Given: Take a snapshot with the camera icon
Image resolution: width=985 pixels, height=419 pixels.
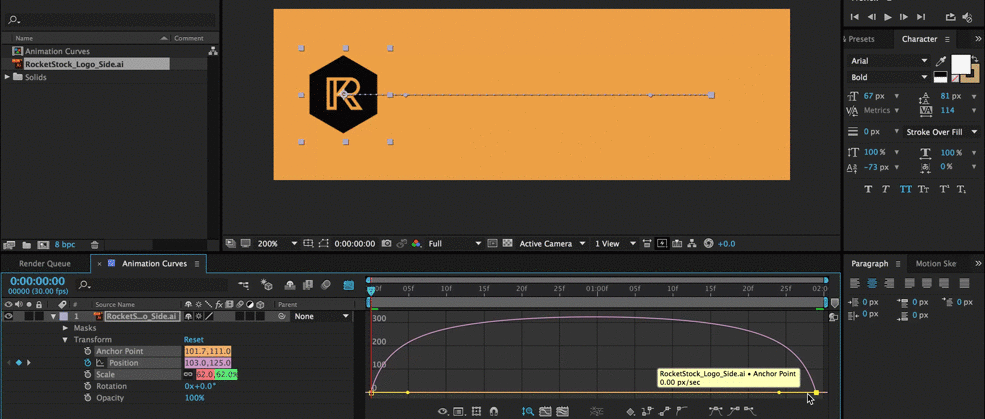Looking at the screenshot, I should point(387,244).
